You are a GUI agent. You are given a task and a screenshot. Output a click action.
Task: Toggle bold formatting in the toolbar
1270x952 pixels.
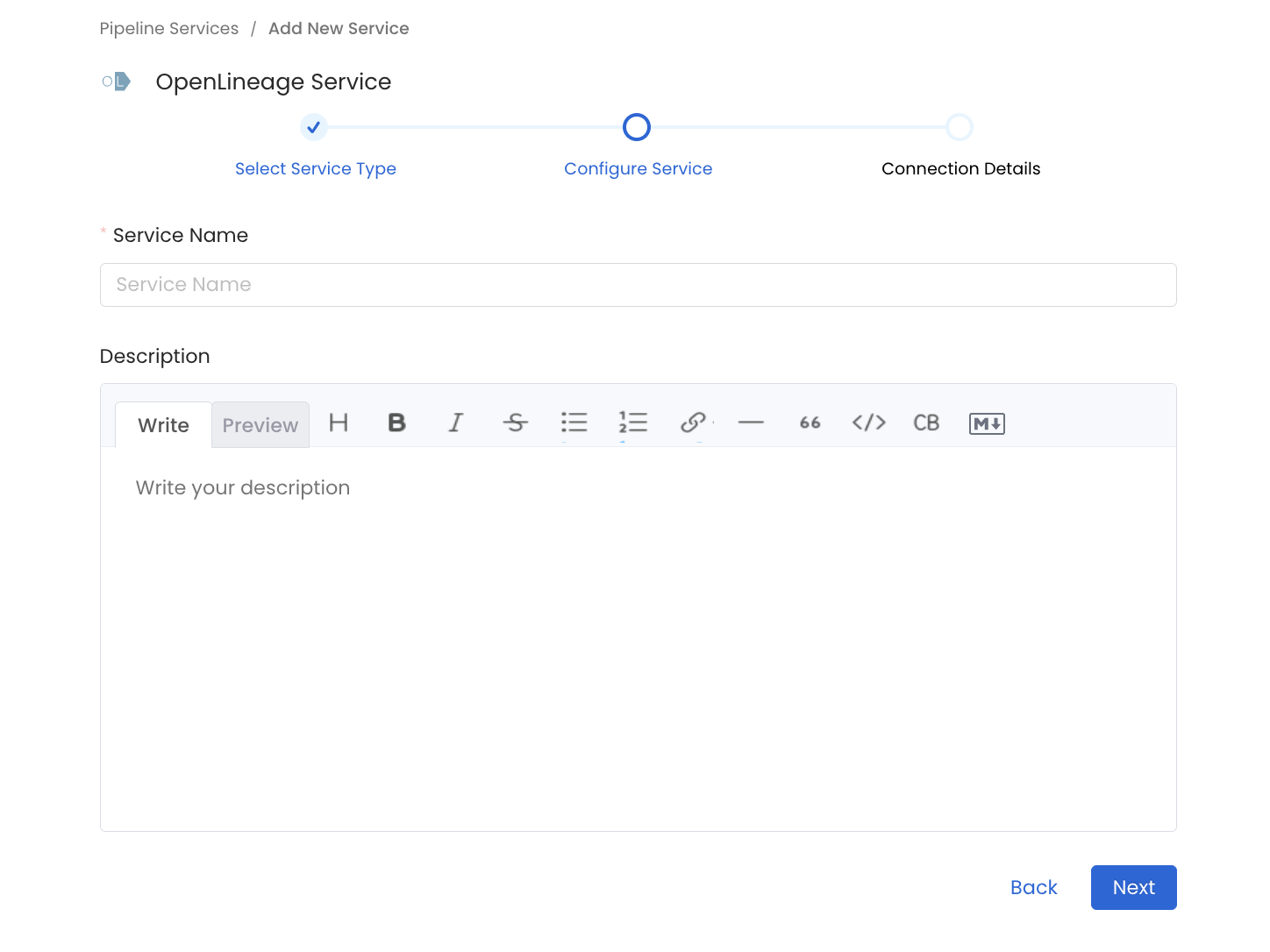[396, 423]
